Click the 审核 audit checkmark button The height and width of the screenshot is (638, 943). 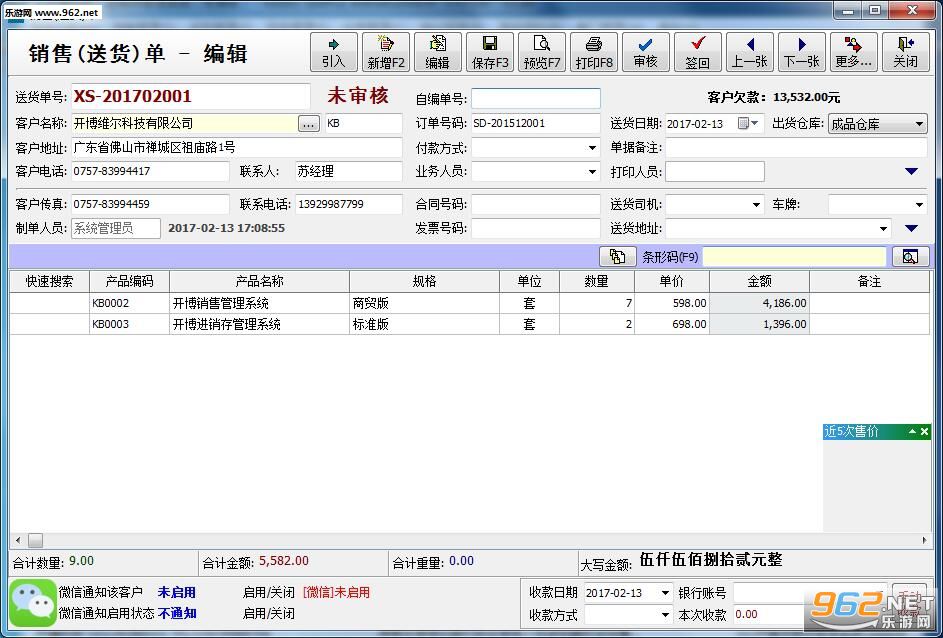pyautogui.click(x=645, y=52)
